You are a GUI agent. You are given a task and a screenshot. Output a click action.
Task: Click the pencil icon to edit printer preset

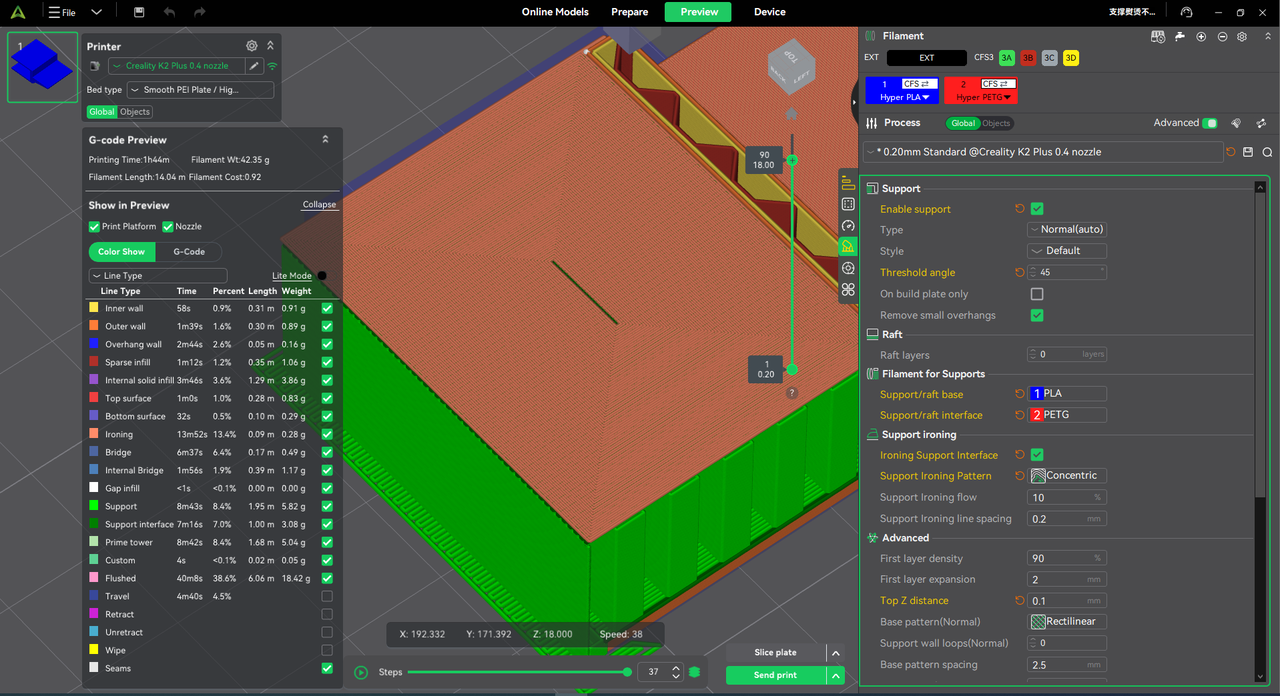(x=254, y=66)
